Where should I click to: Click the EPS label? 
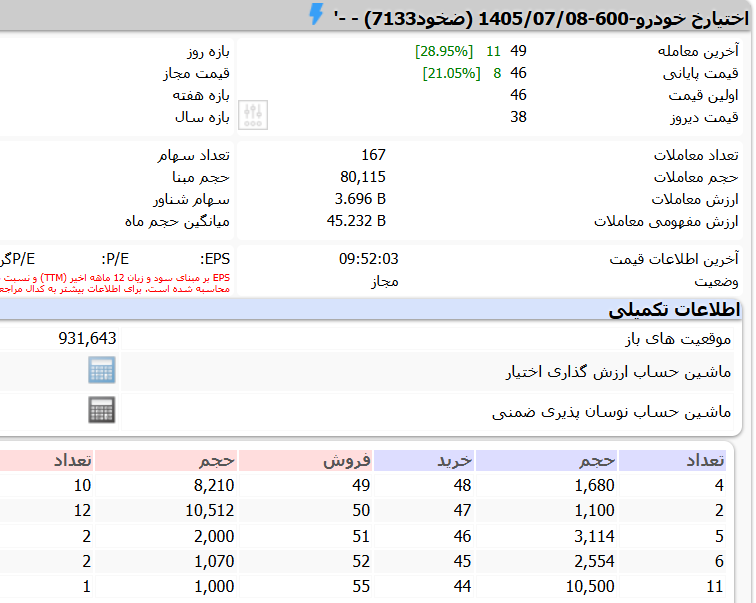[215, 259]
